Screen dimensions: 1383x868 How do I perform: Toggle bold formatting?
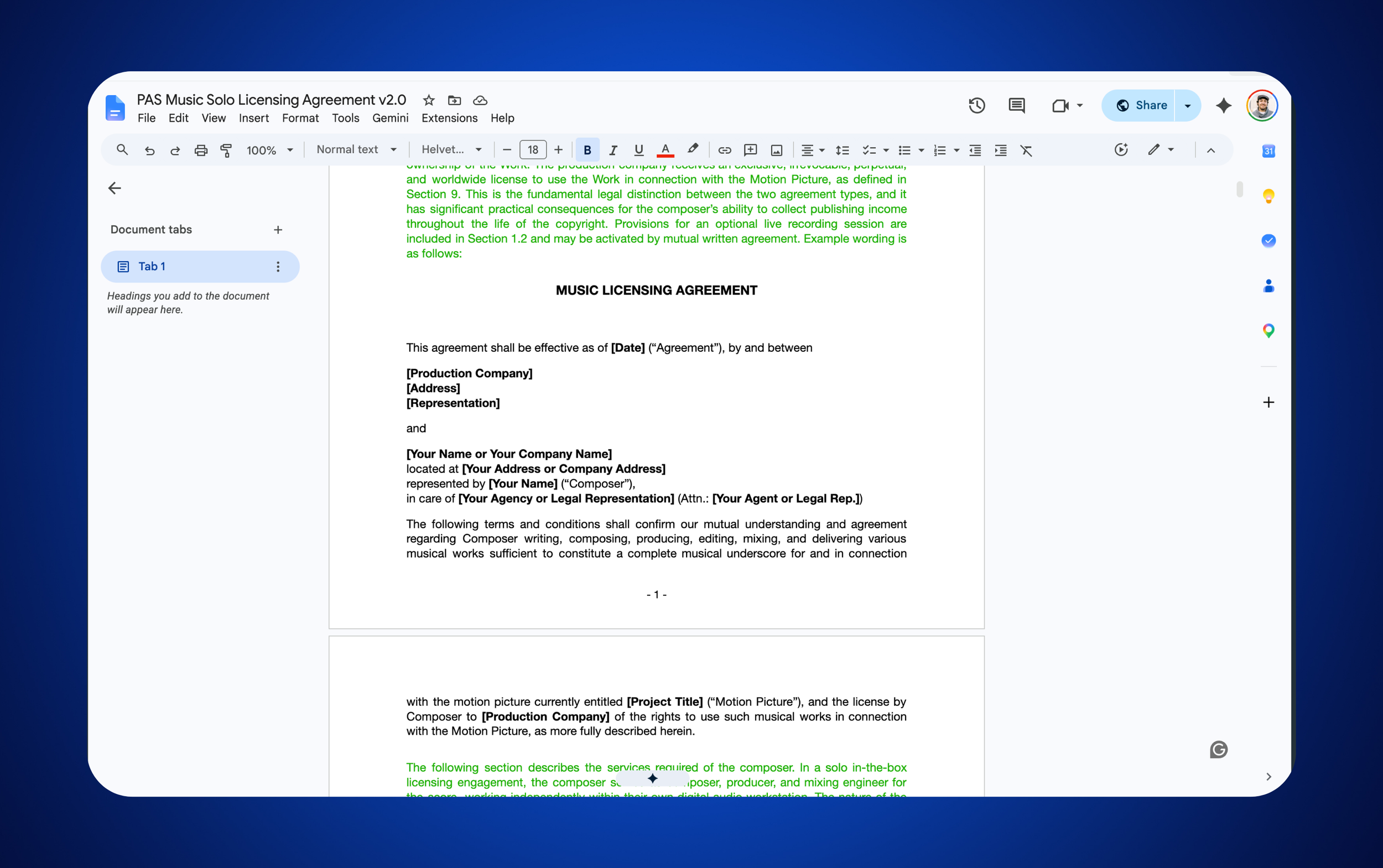(x=587, y=150)
